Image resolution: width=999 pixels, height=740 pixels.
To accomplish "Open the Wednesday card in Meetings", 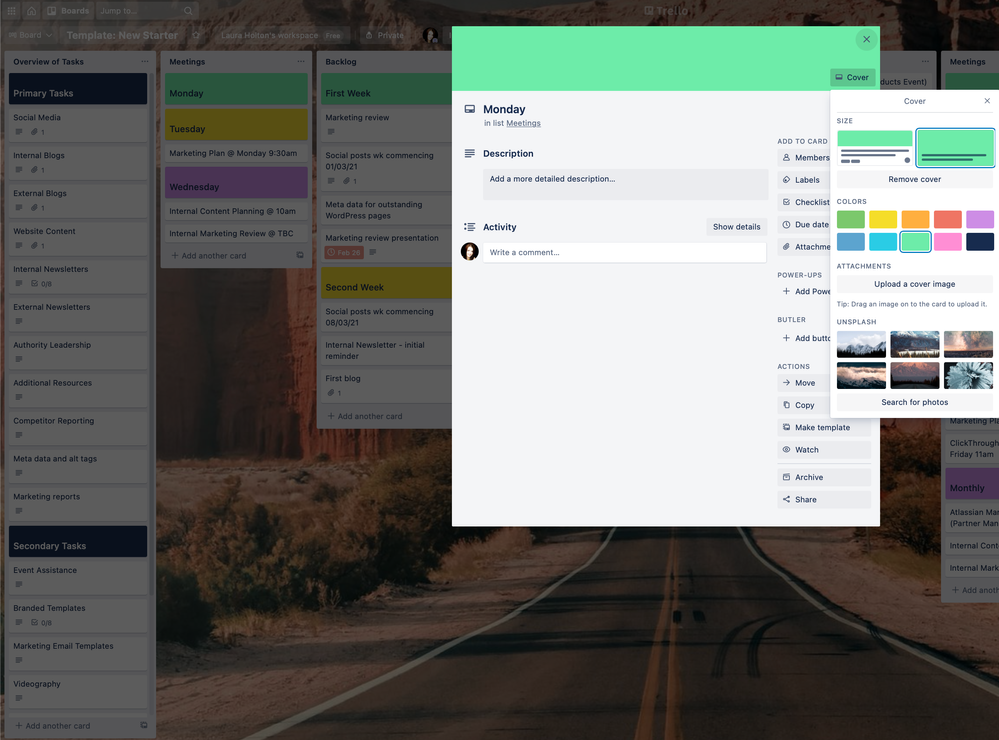I will [236, 182].
